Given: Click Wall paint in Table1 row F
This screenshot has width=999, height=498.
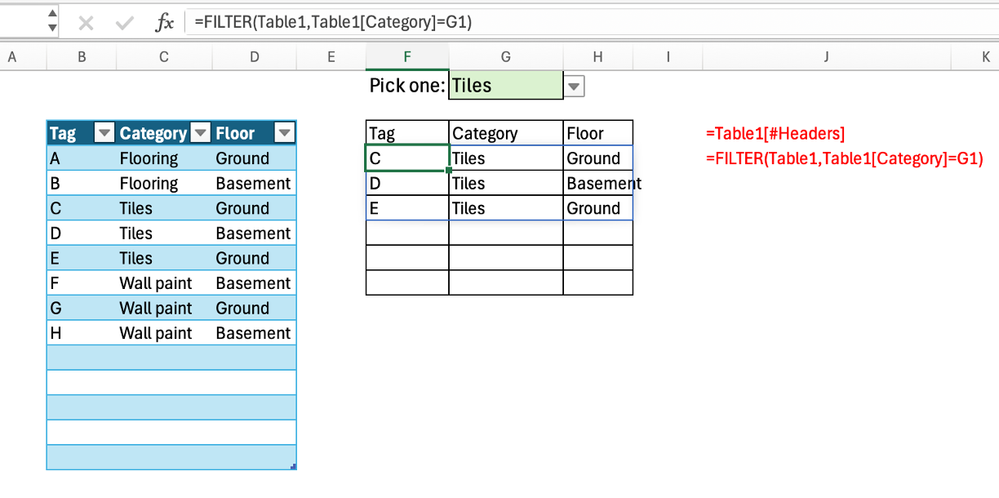Looking at the screenshot, I should 155,283.
